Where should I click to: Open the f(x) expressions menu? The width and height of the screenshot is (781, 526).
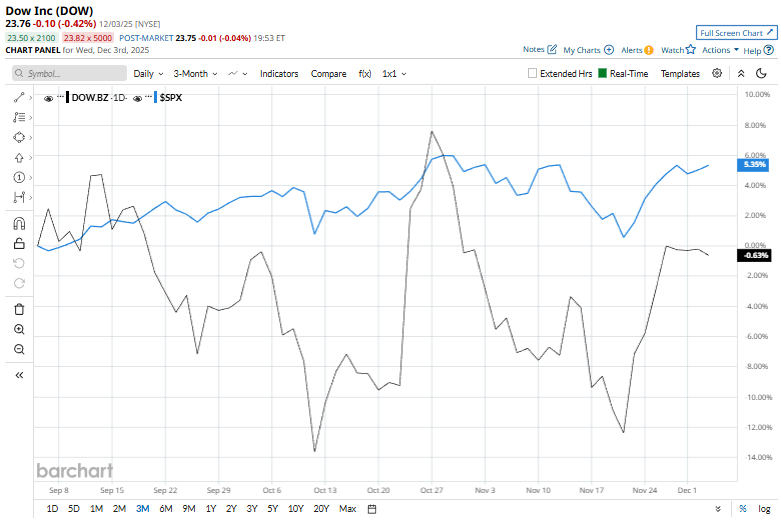(365, 74)
